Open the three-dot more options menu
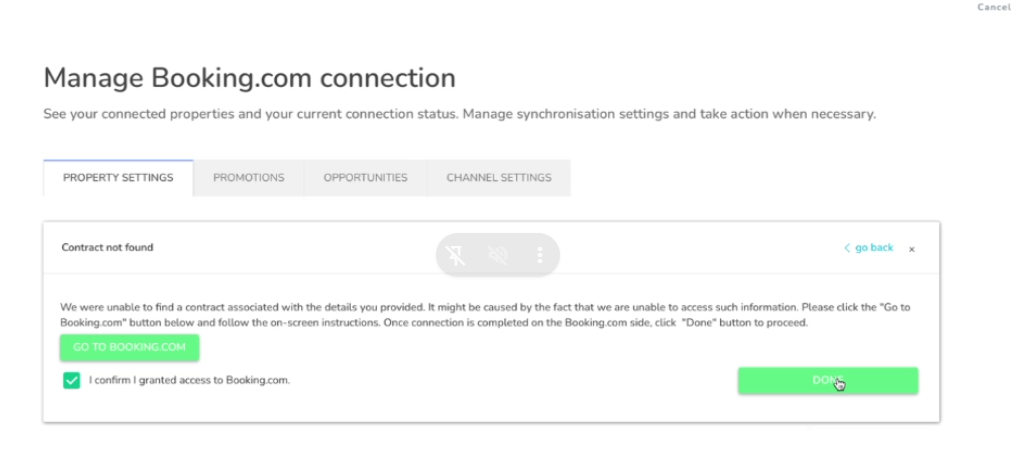Viewport: 1011px width, 469px height. click(540, 255)
